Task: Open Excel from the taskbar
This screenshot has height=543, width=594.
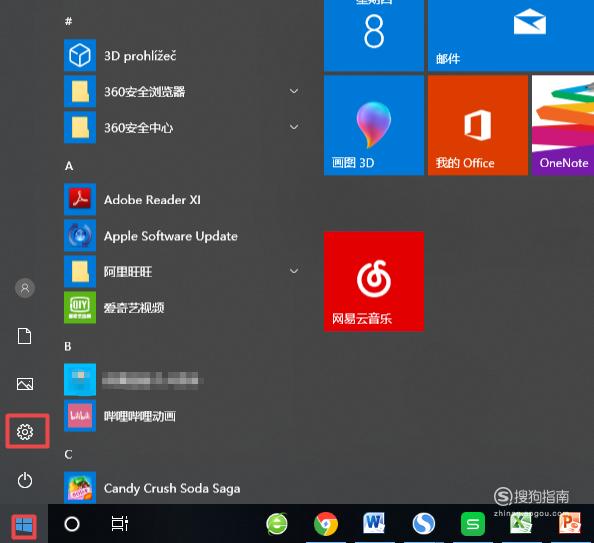Action: 521,524
